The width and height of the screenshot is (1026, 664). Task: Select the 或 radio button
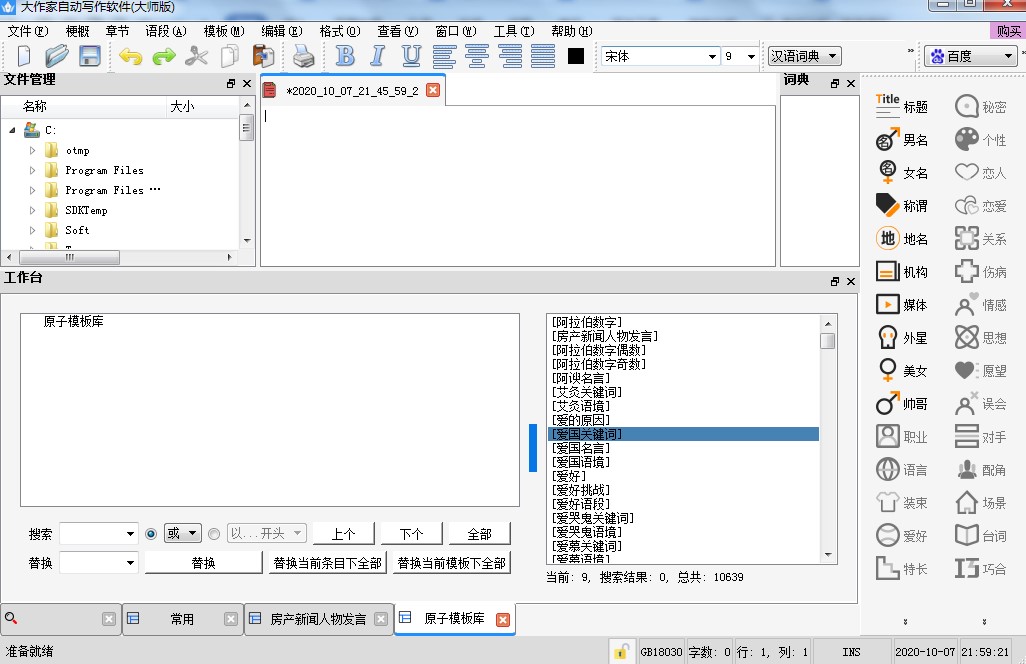(x=151, y=534)
